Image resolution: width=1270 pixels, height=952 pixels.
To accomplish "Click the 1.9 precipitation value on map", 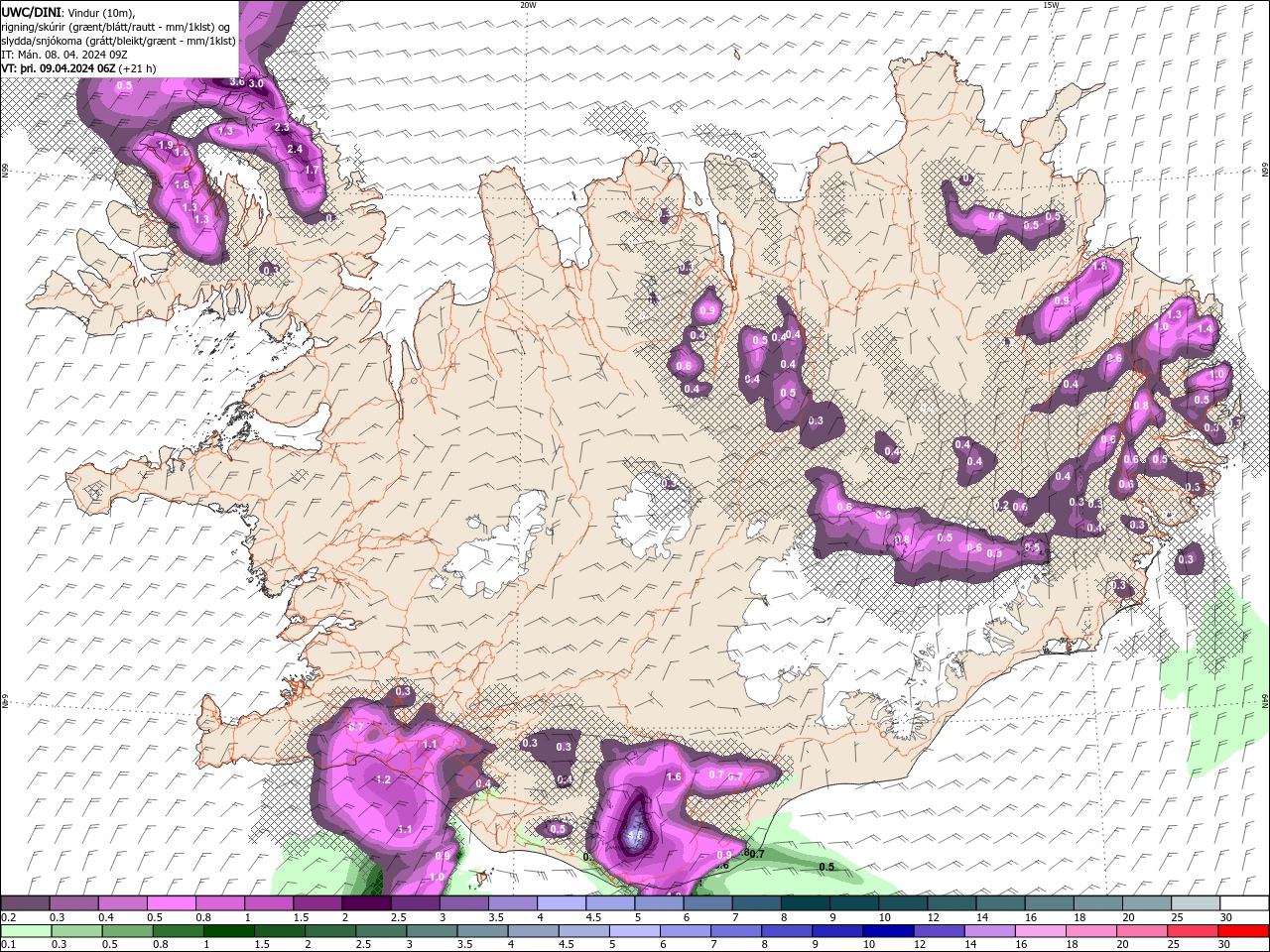I will click(x=166, y=145).
